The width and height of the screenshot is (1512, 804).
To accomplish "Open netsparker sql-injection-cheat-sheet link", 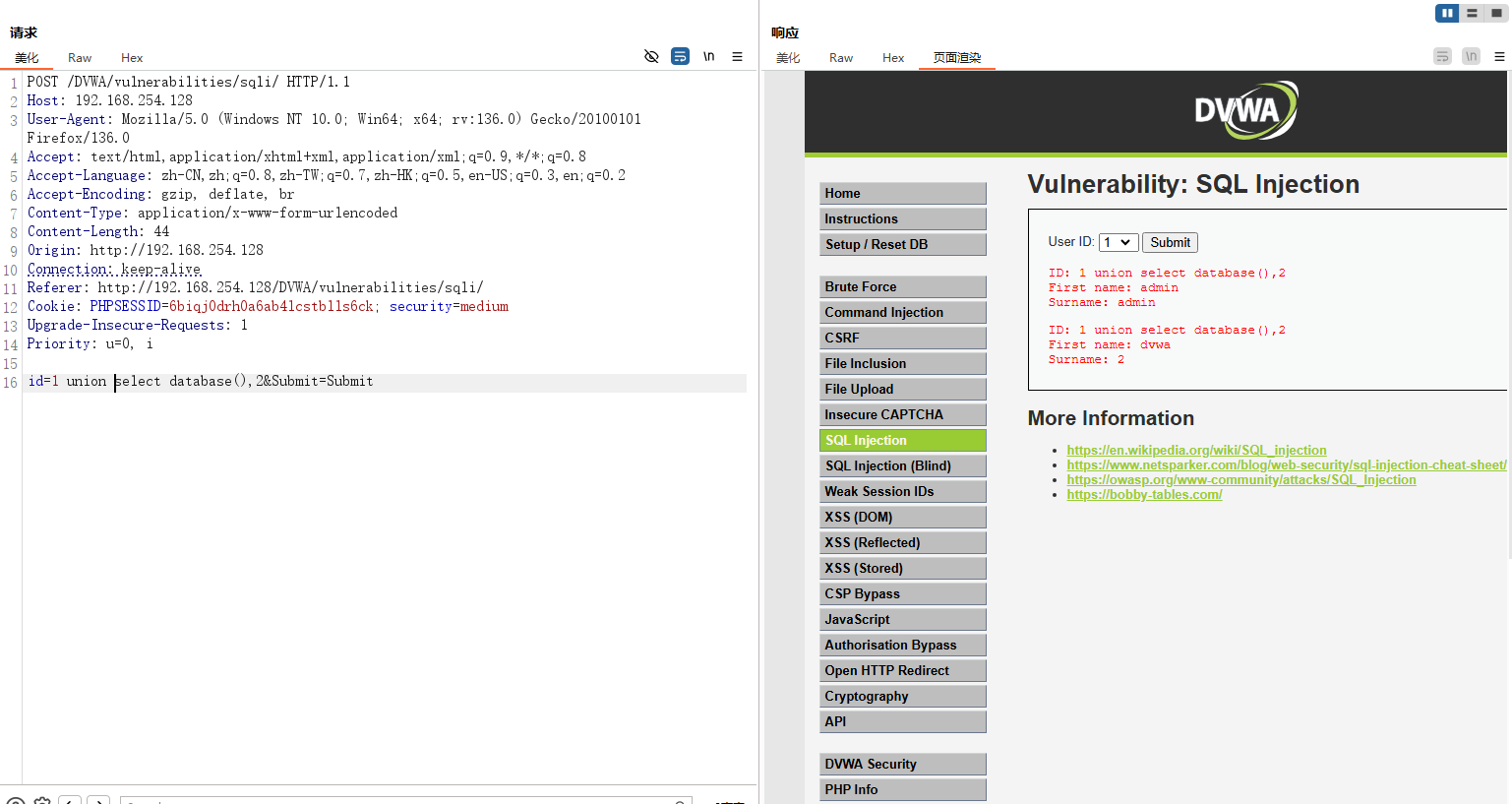I will pos(1286,464).
